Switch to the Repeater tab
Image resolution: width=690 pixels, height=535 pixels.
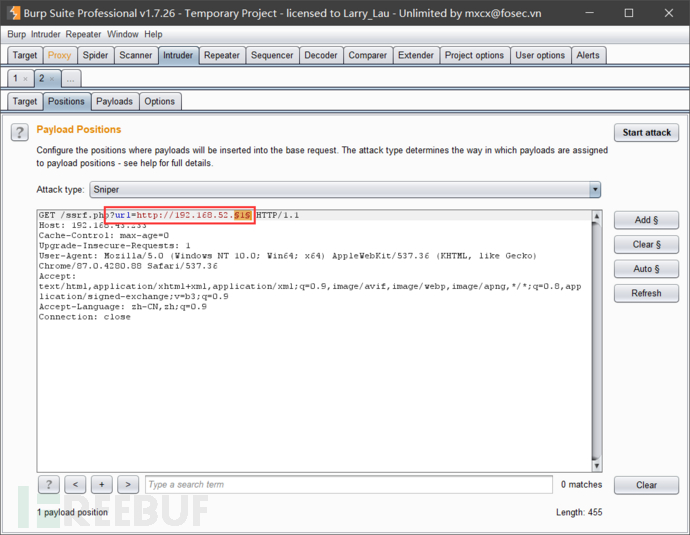221,55
